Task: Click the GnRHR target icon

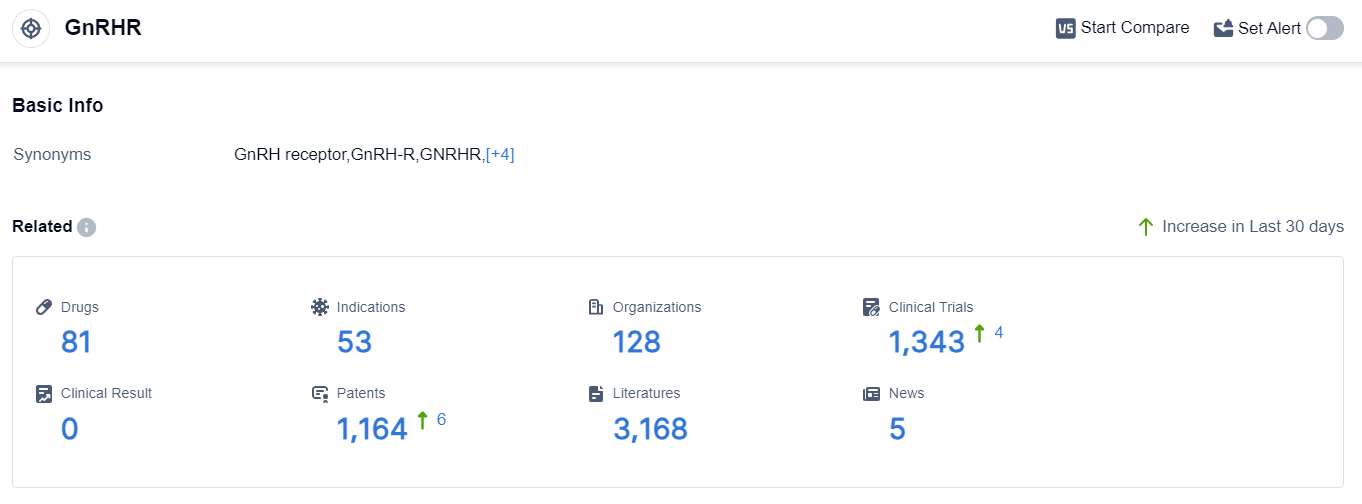Action: [x=31, y=28]
